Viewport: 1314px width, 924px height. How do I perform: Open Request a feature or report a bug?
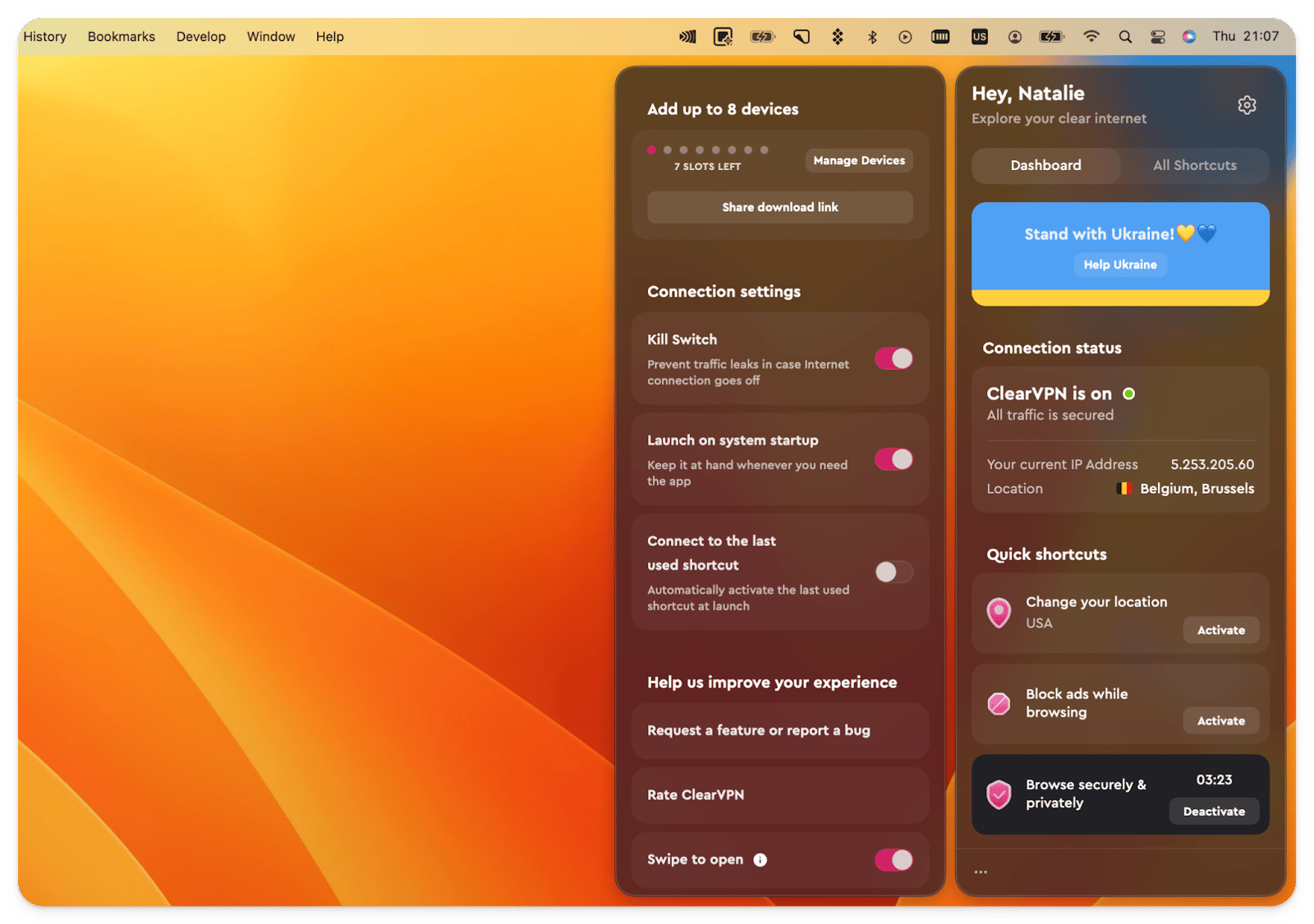779,730
